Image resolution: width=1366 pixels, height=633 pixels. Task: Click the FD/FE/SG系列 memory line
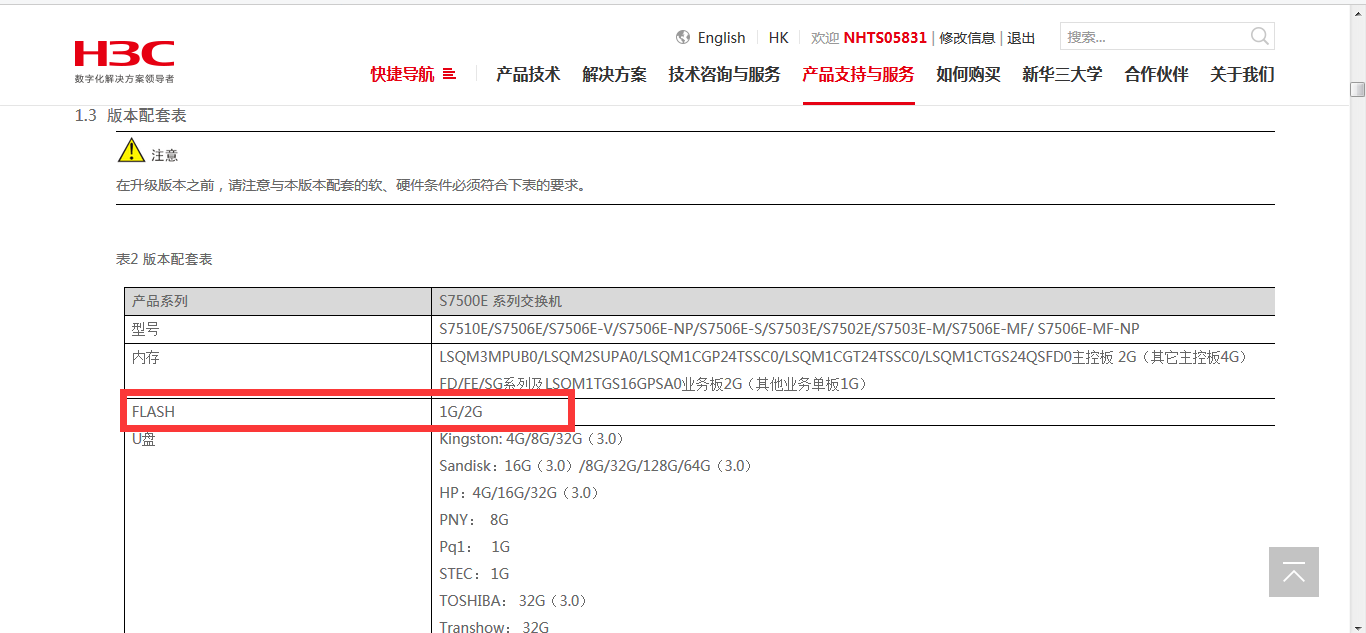tap(653, 384)
